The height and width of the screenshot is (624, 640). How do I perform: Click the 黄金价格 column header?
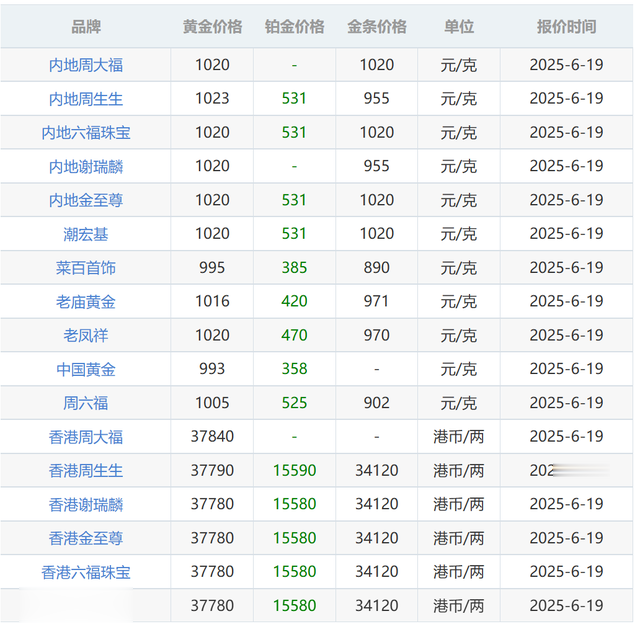212,27
